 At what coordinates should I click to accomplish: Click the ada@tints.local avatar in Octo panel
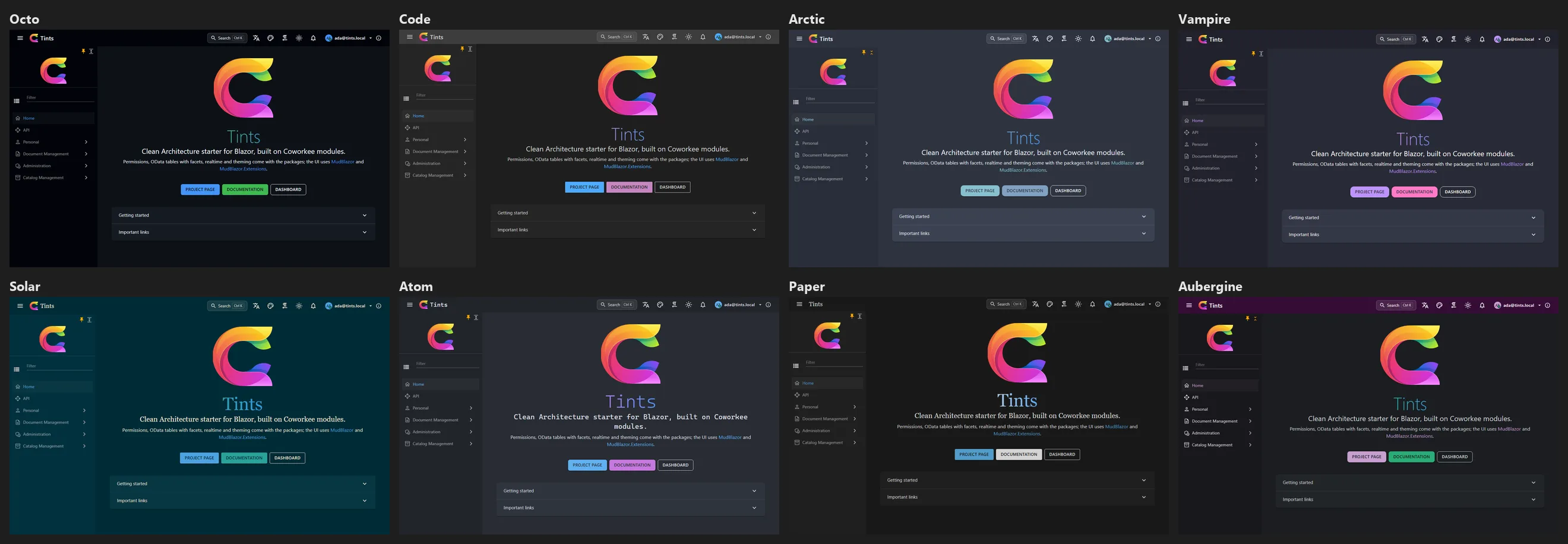click(328, 39)
